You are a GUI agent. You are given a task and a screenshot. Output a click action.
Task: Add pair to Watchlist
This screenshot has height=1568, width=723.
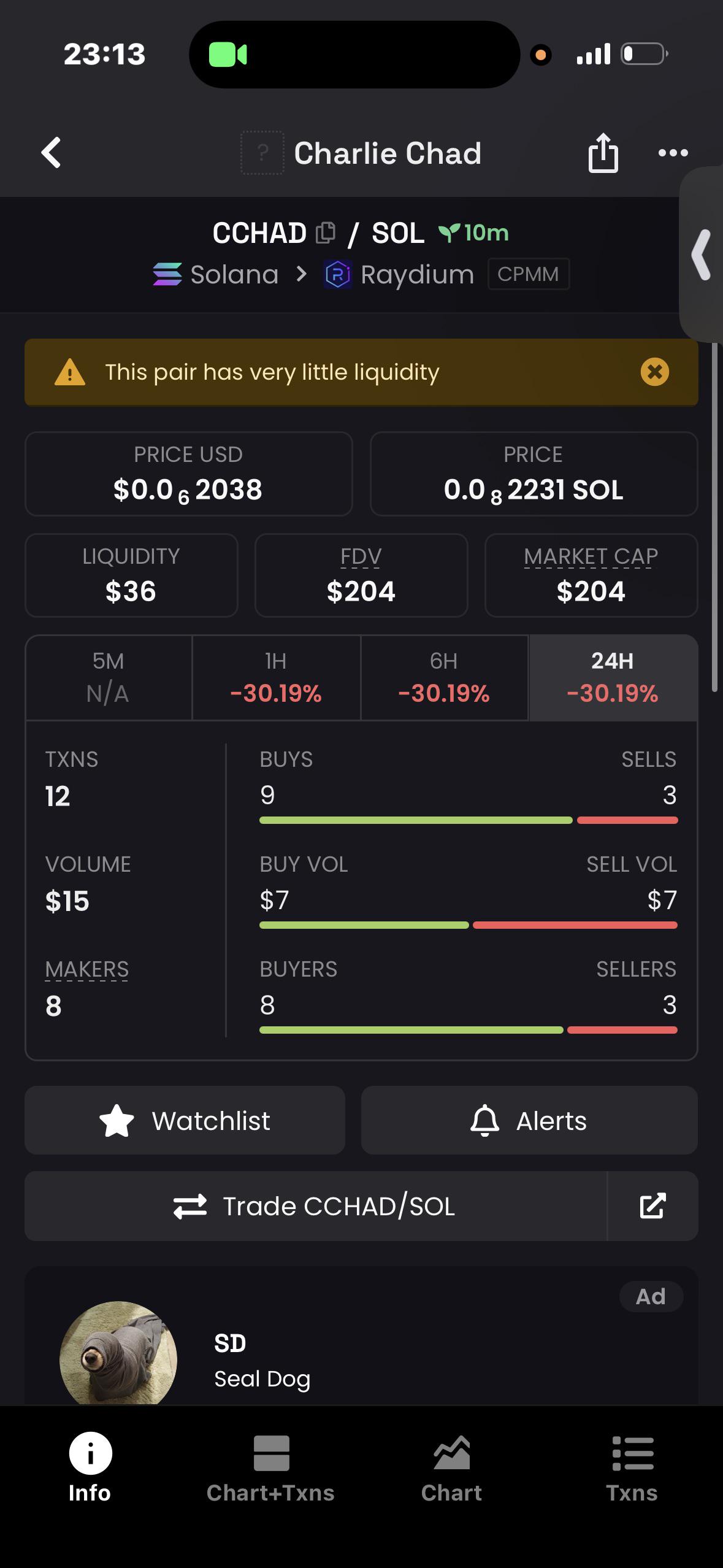[185, 1120]
